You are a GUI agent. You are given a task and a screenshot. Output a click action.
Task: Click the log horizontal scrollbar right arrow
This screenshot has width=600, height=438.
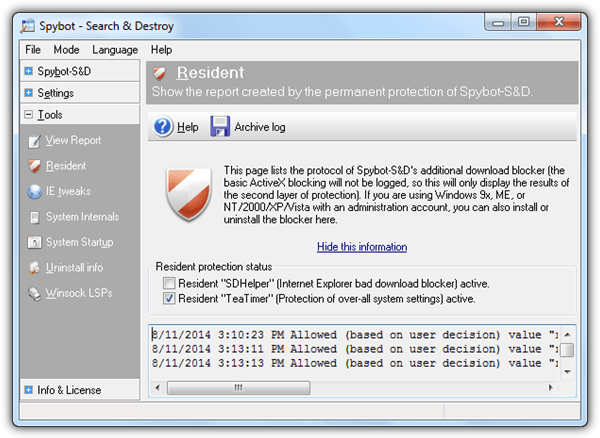tap(551, 388)
